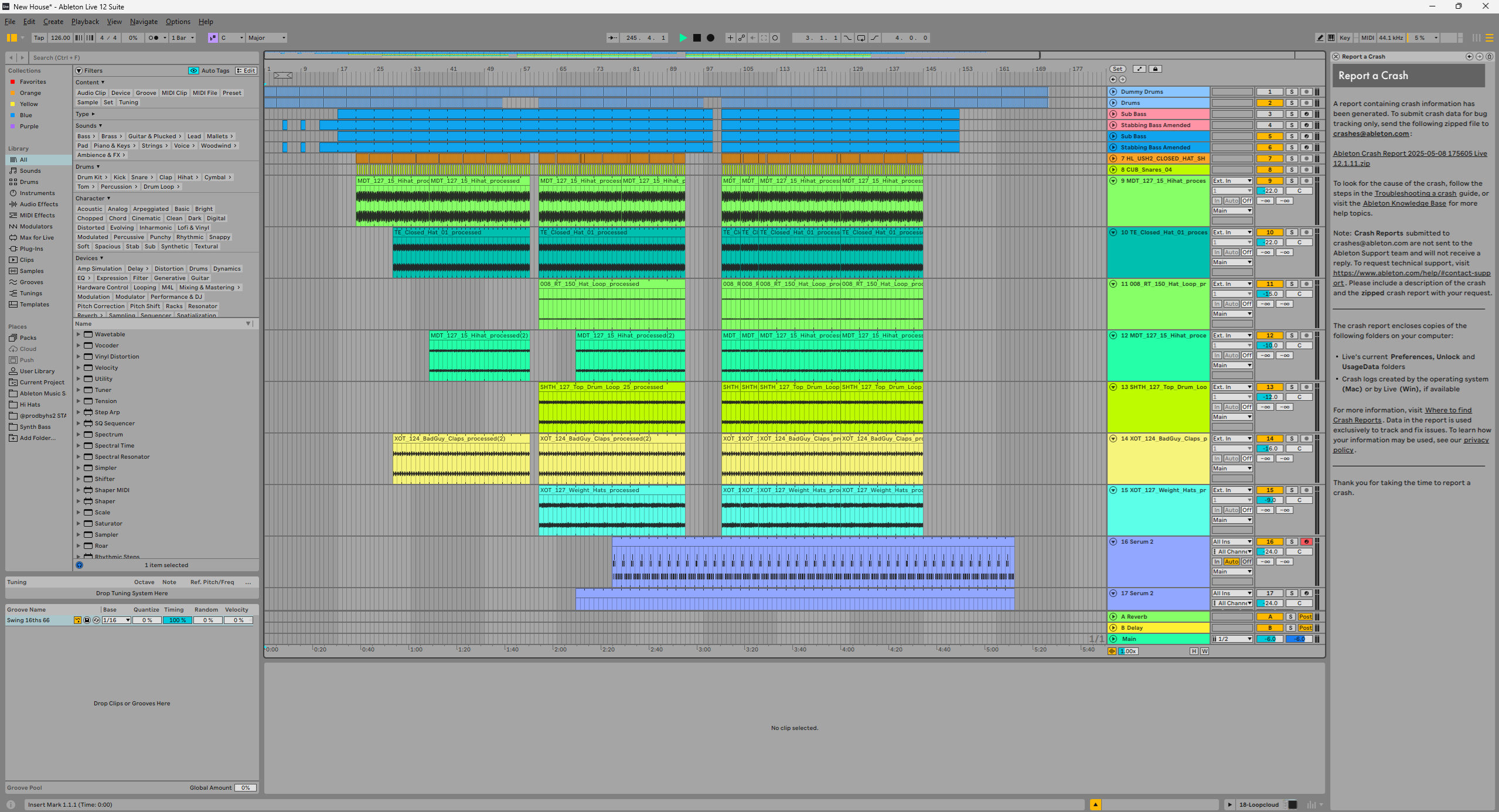Toggle Draw Mode pencil icon
Screen dimensions: 1499x812
point(1320,38)
